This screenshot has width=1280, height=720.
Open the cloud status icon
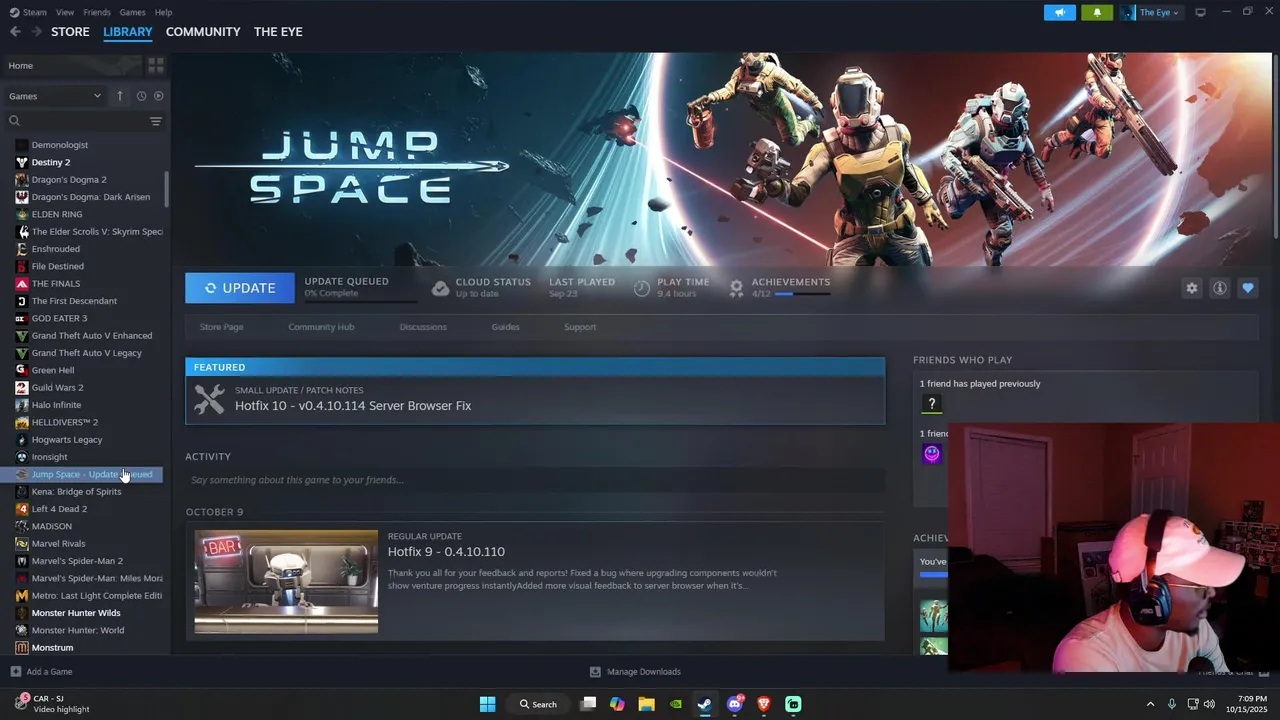pos(440,288)
